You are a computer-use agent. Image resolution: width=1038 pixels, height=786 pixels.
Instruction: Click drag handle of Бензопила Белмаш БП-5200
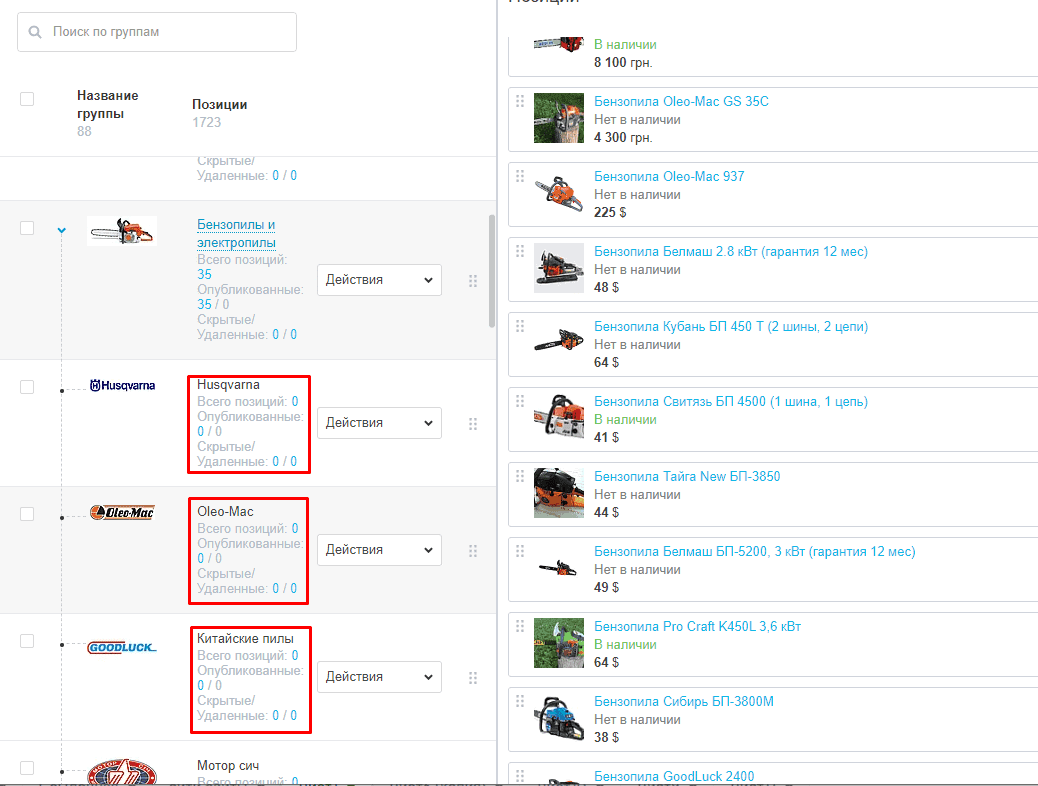click(520, 550)
